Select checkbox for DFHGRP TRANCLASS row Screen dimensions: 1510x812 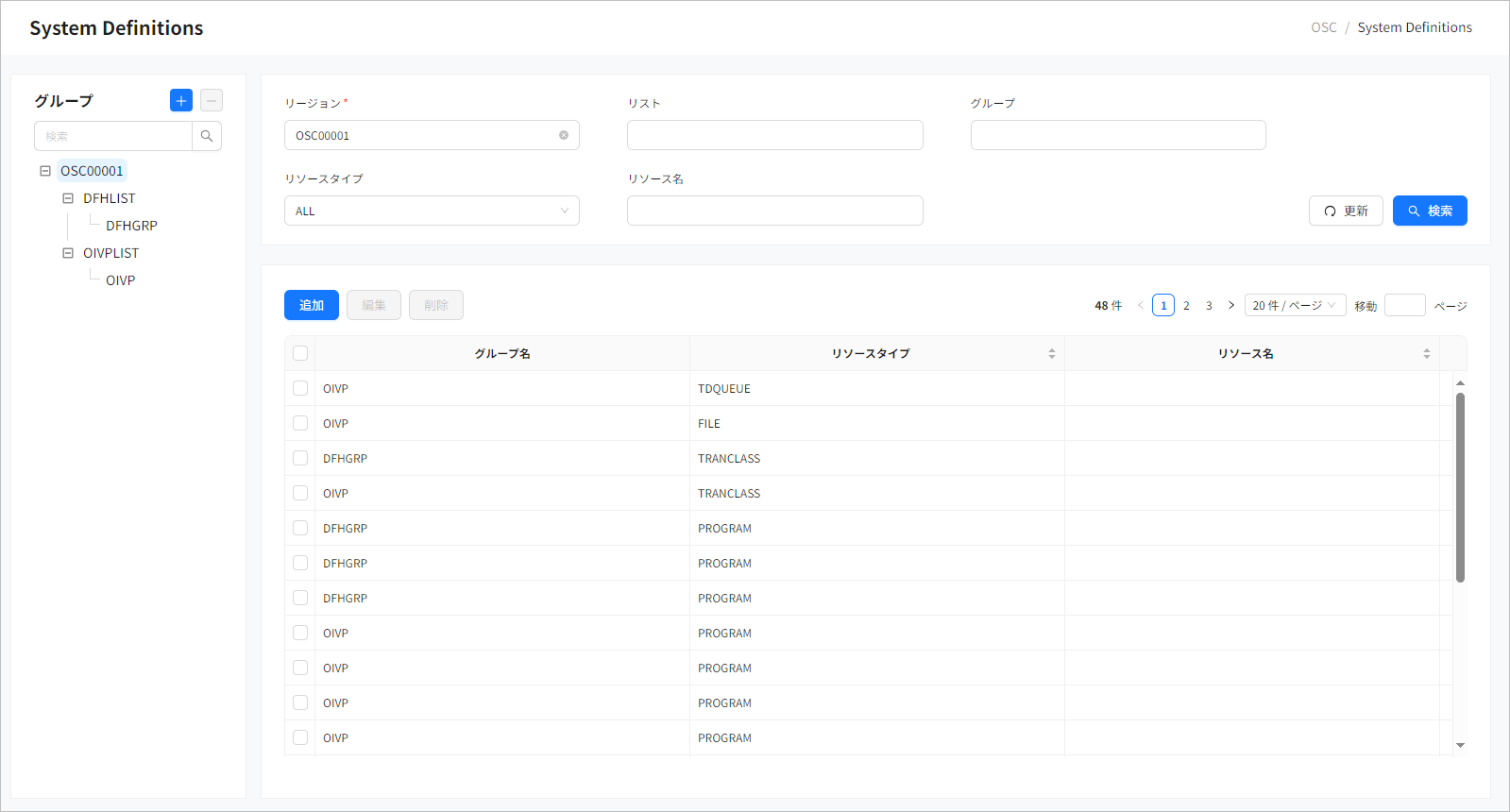300,458
